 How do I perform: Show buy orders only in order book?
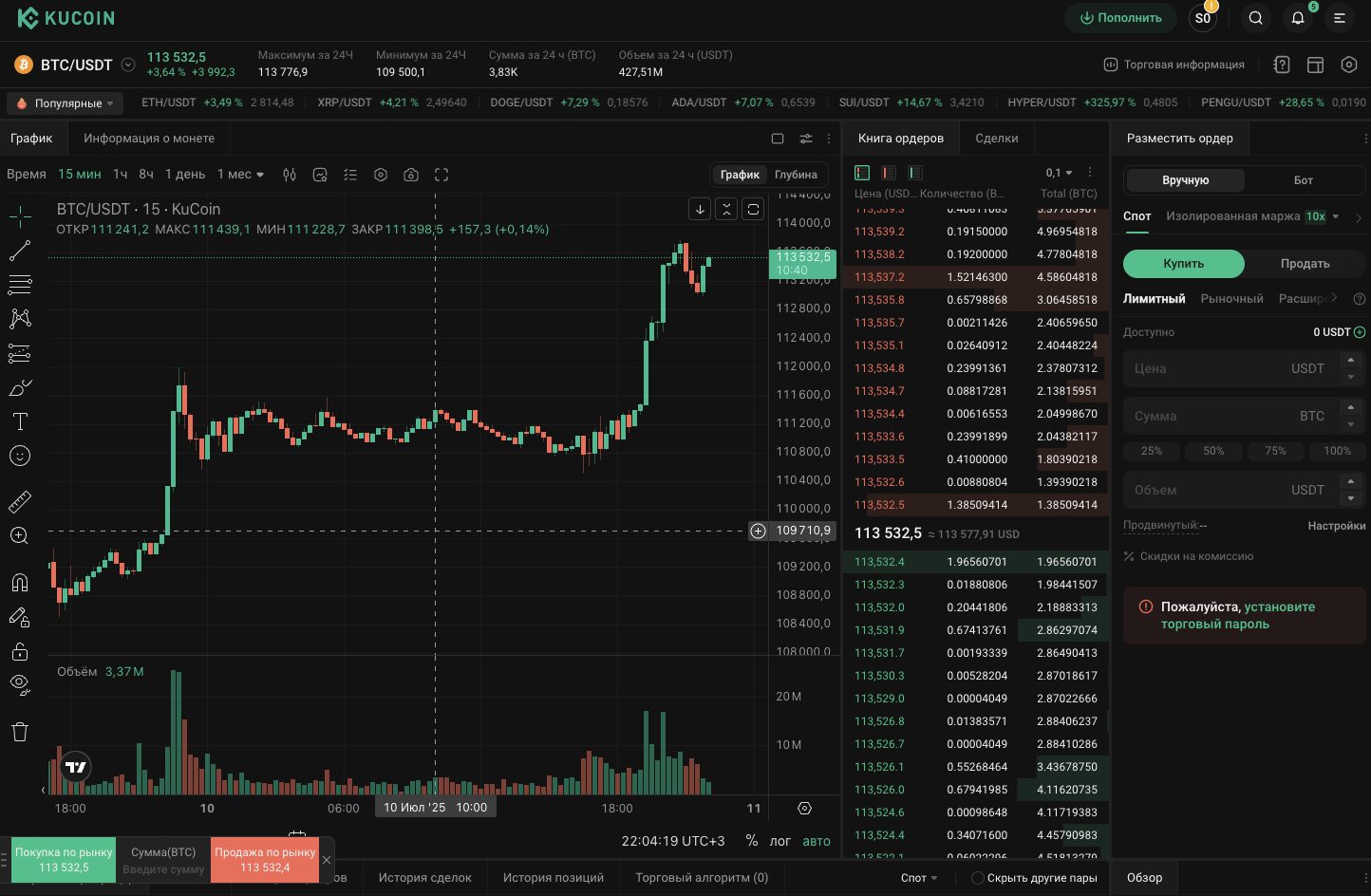915,173
